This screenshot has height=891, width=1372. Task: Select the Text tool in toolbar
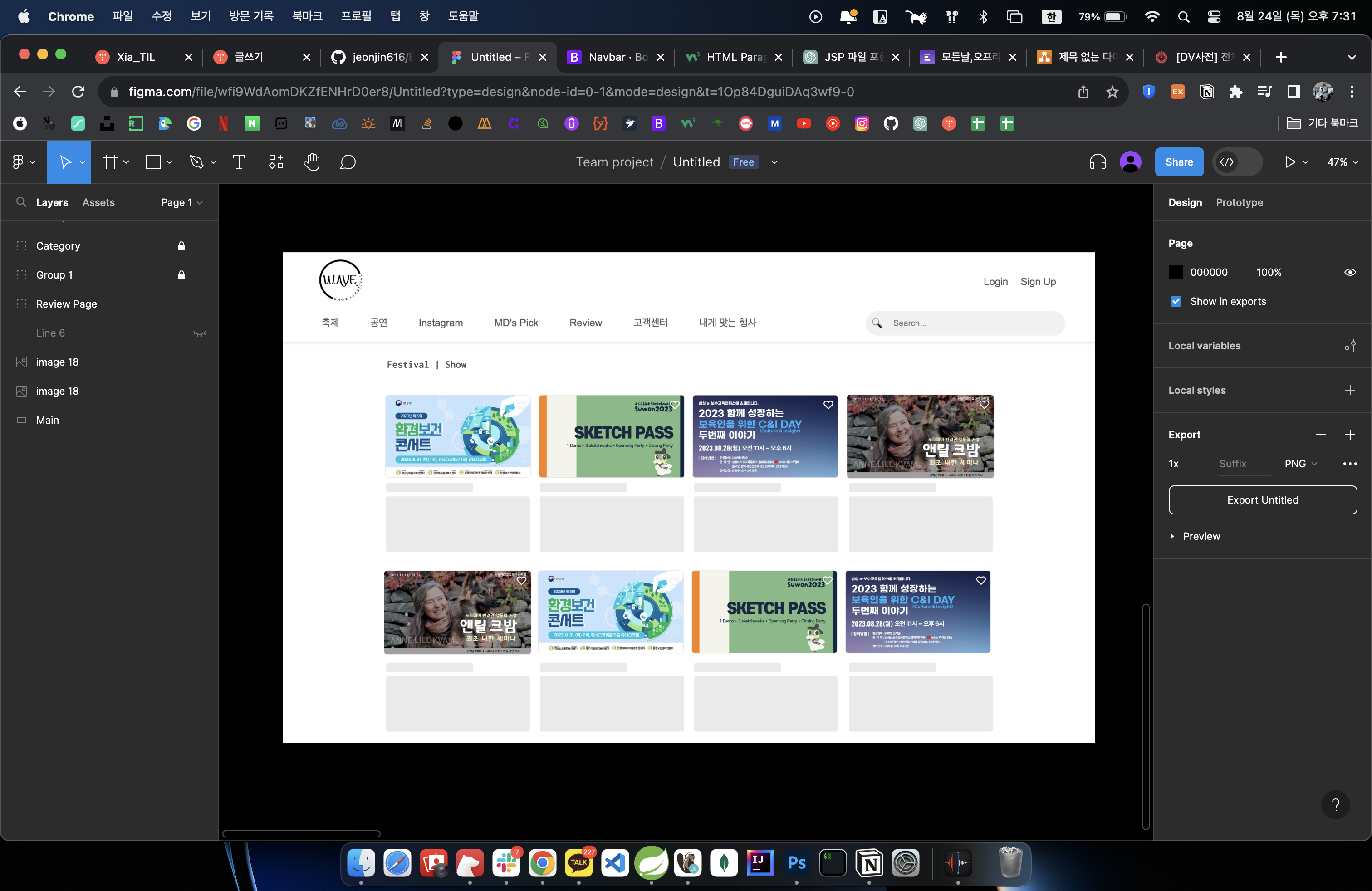(x=239, y=162)
